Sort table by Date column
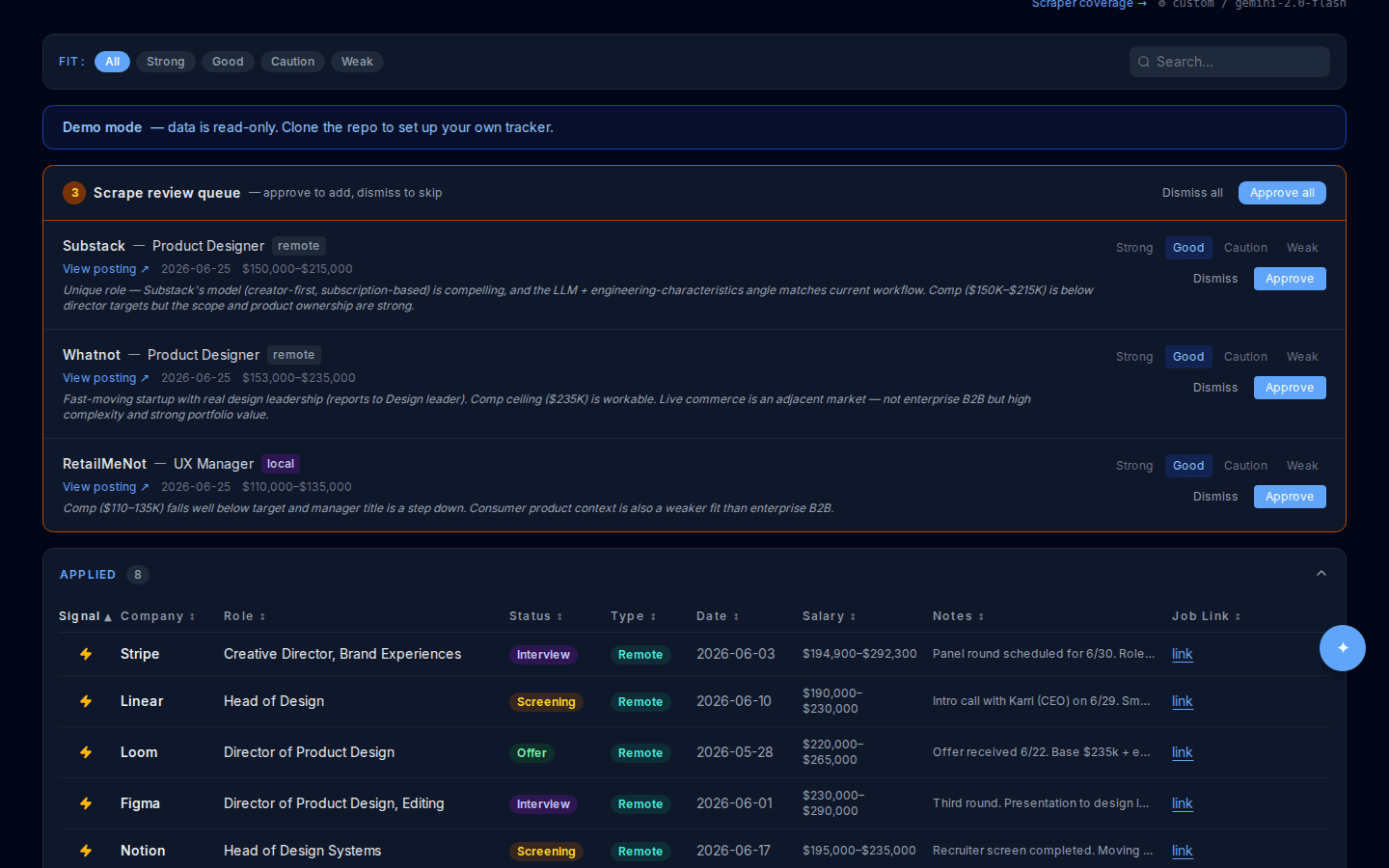The image size is (1389, 868). pos(718,616)
